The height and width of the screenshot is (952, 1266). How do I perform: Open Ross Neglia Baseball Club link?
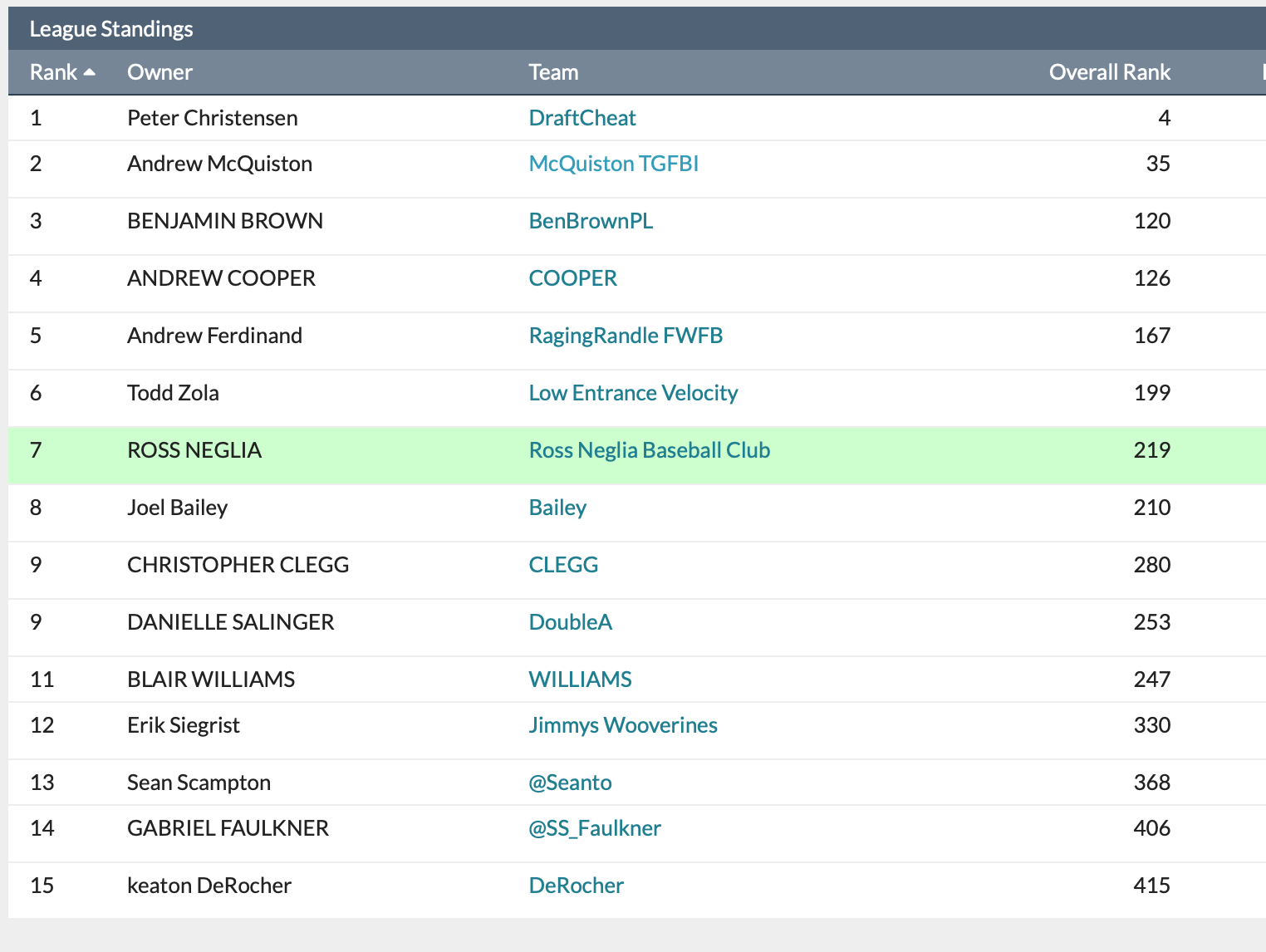pos(649,450)
